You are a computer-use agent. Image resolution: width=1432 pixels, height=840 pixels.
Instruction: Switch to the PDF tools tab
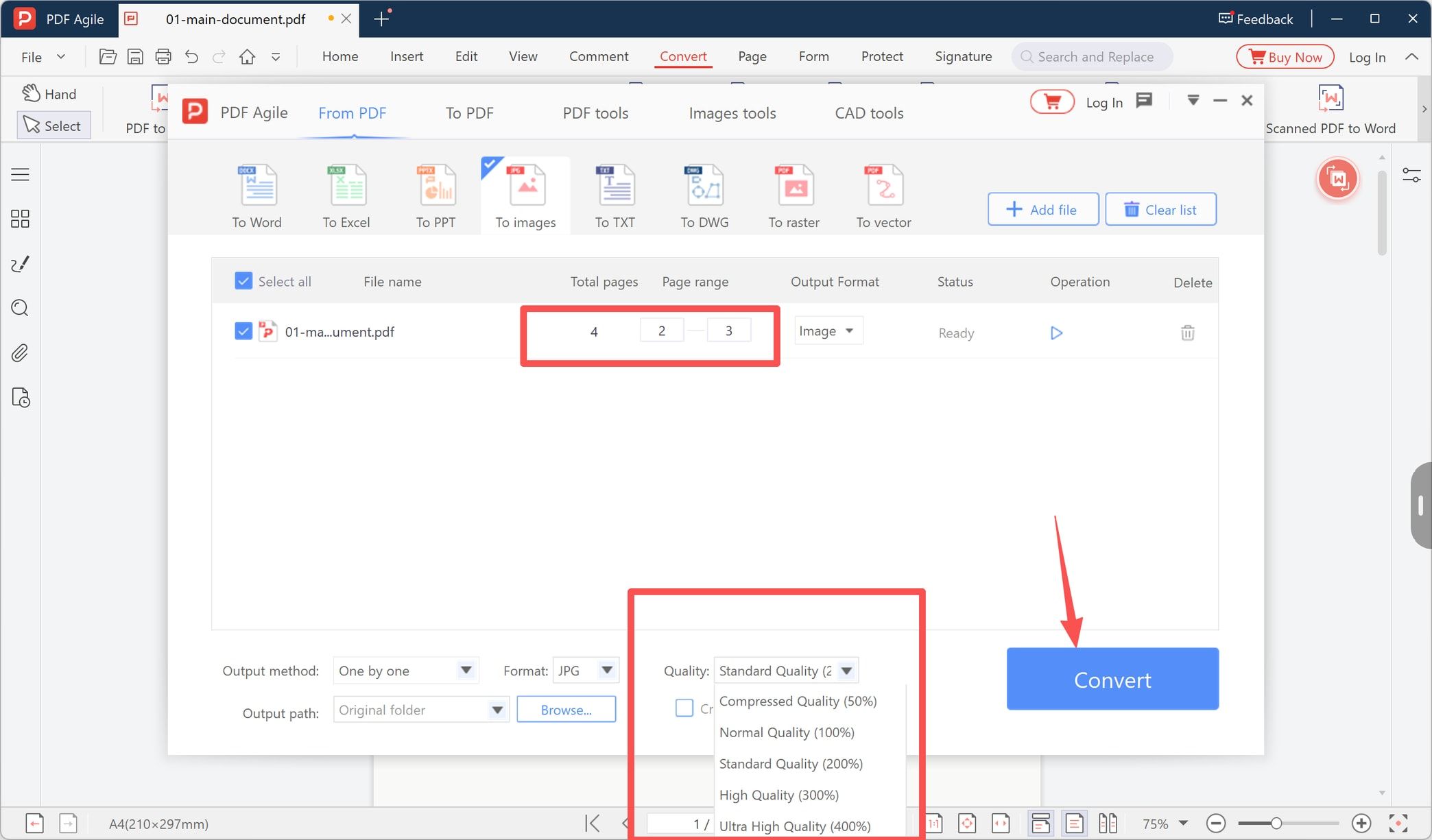[x=595, y=113]
